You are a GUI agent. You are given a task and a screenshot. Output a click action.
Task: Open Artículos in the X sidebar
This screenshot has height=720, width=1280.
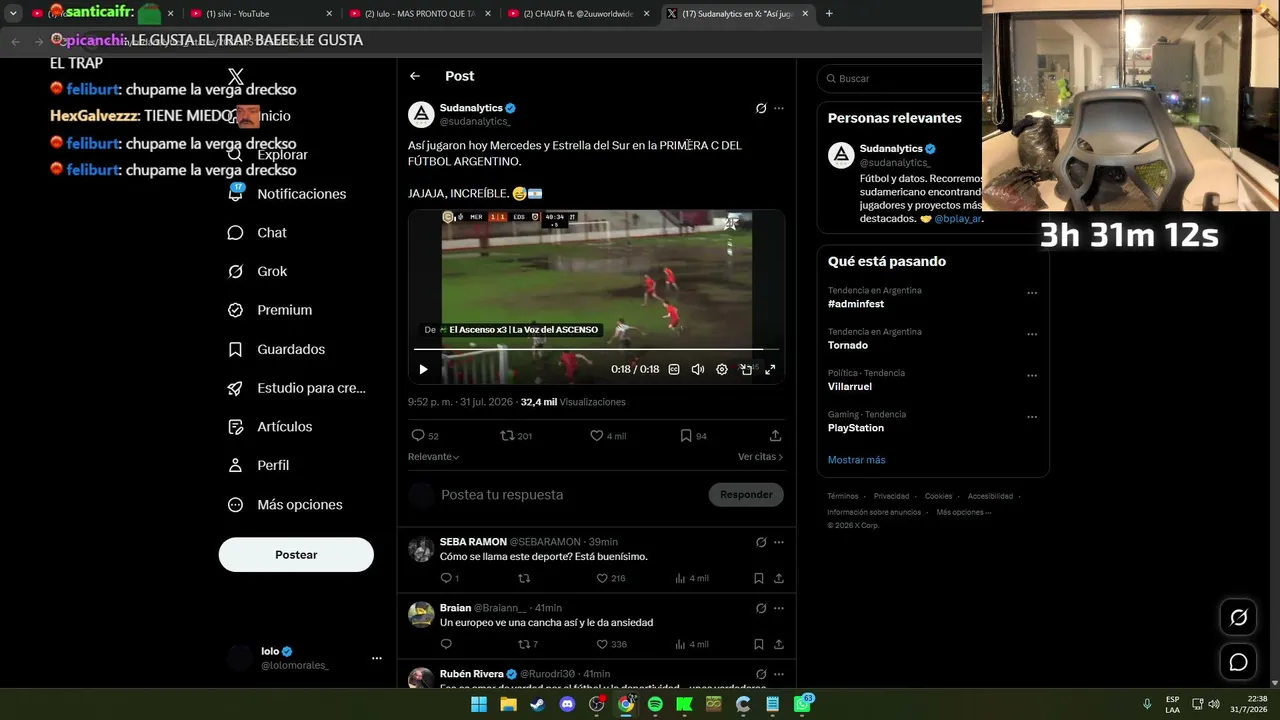pyautogui.click(x=270, y=427)
